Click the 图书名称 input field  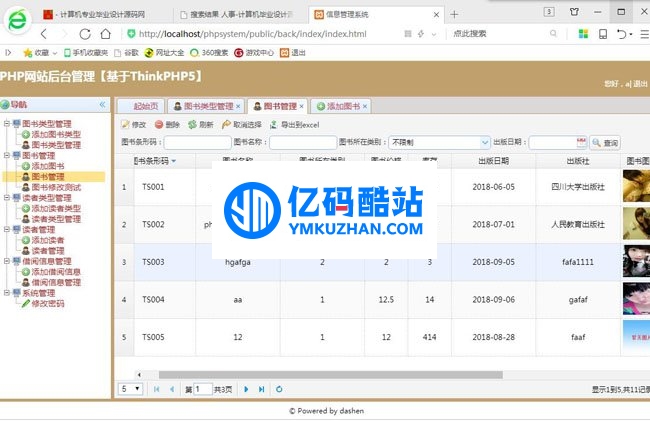[x=303, y=142]
